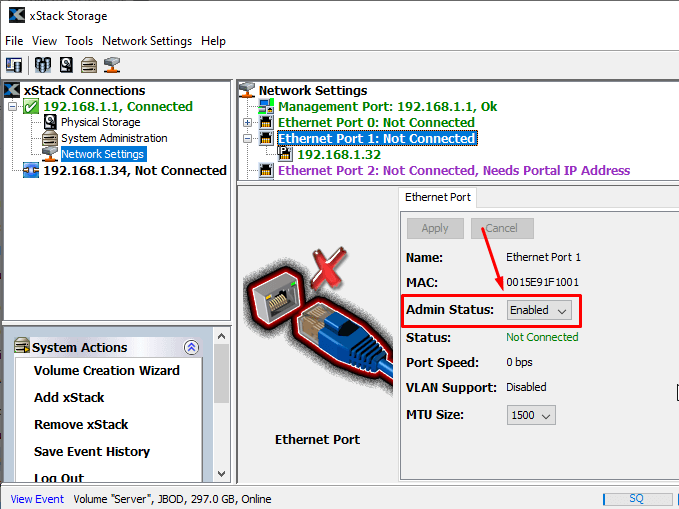679x509 pixels.
Task: Select 192.168.1.34, Not Connected item
Action: (135, 170)
